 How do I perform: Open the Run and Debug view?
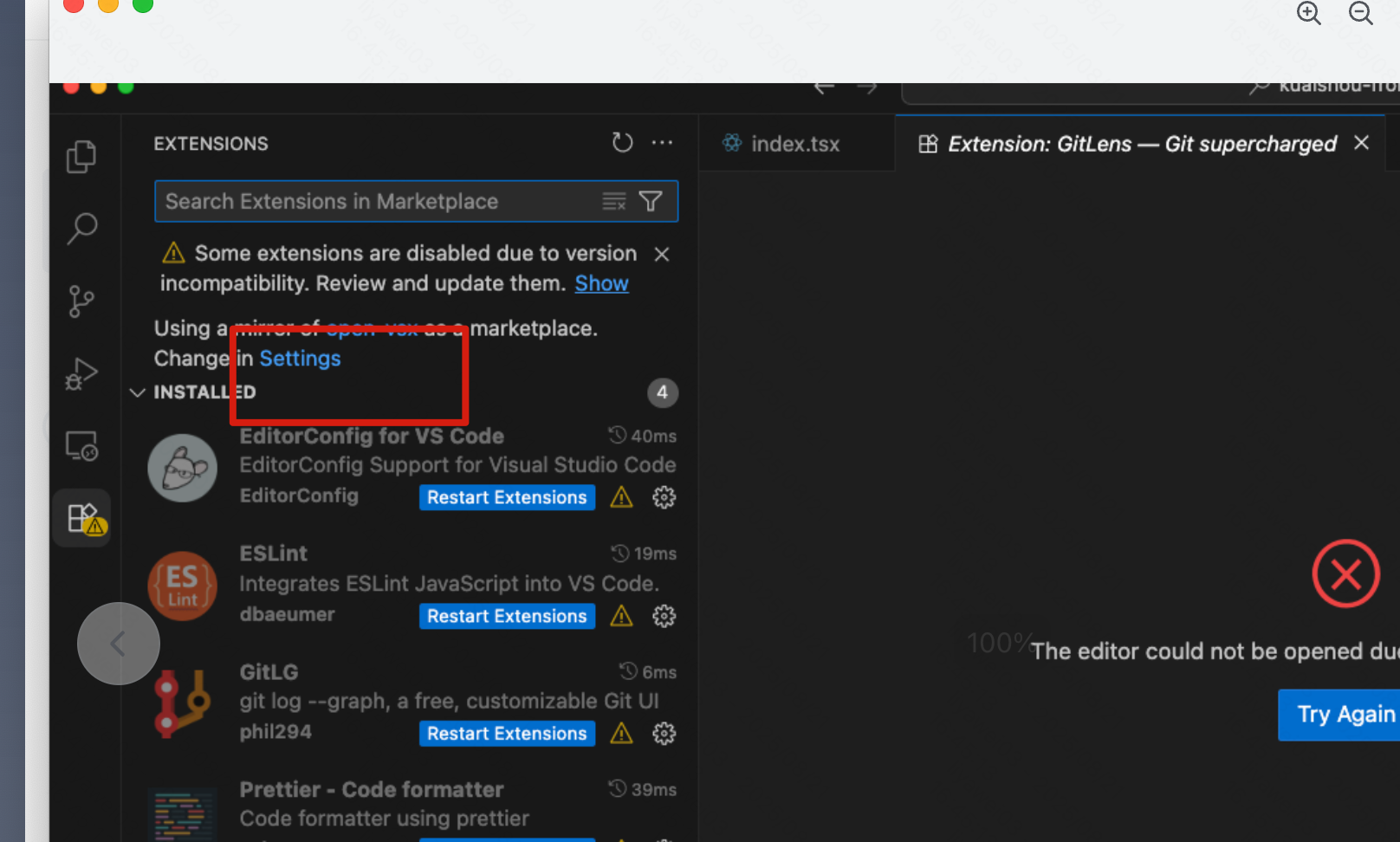click(x=81, y=374)
